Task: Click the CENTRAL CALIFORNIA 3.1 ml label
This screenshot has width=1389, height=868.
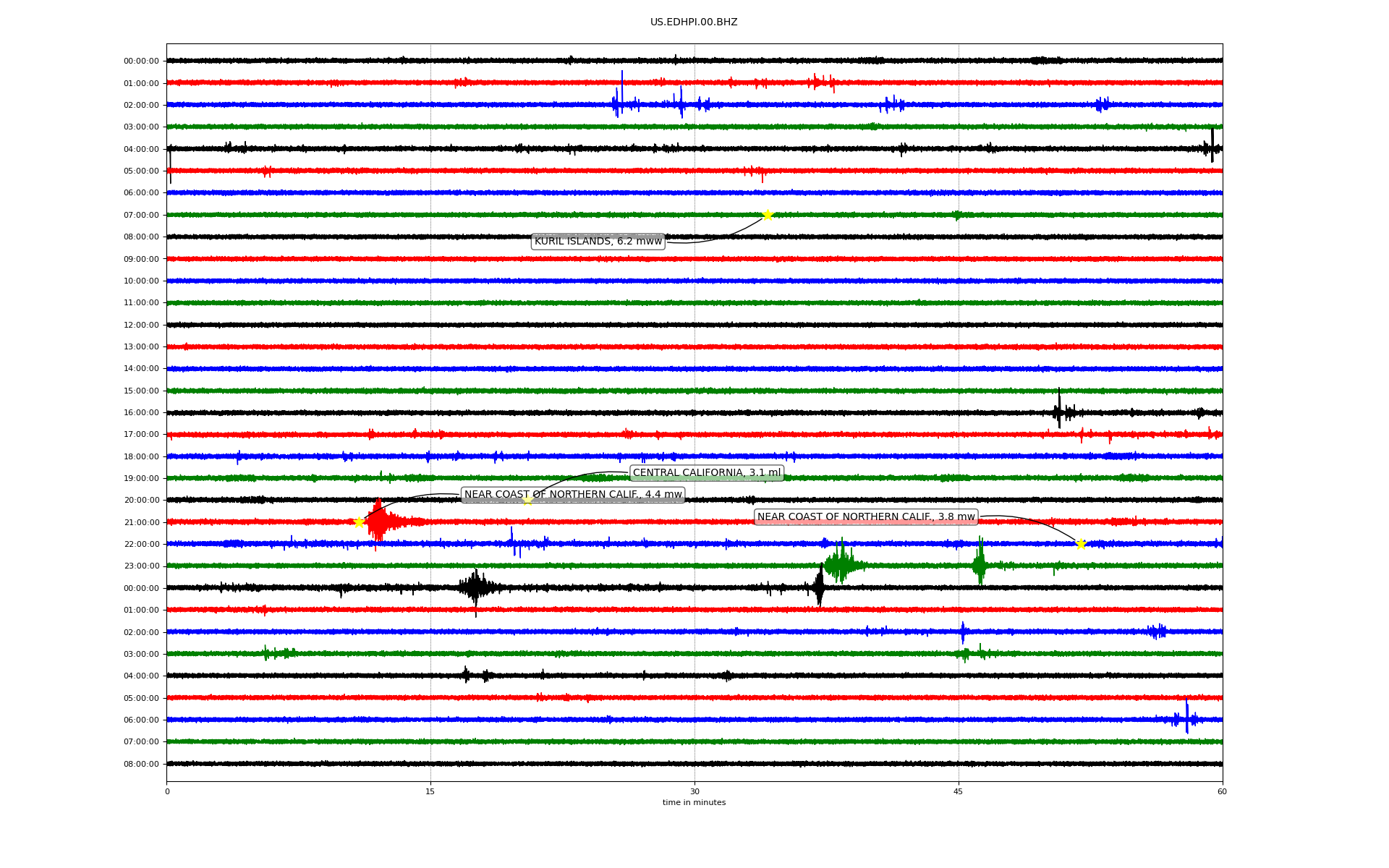Action: [707, 473]
